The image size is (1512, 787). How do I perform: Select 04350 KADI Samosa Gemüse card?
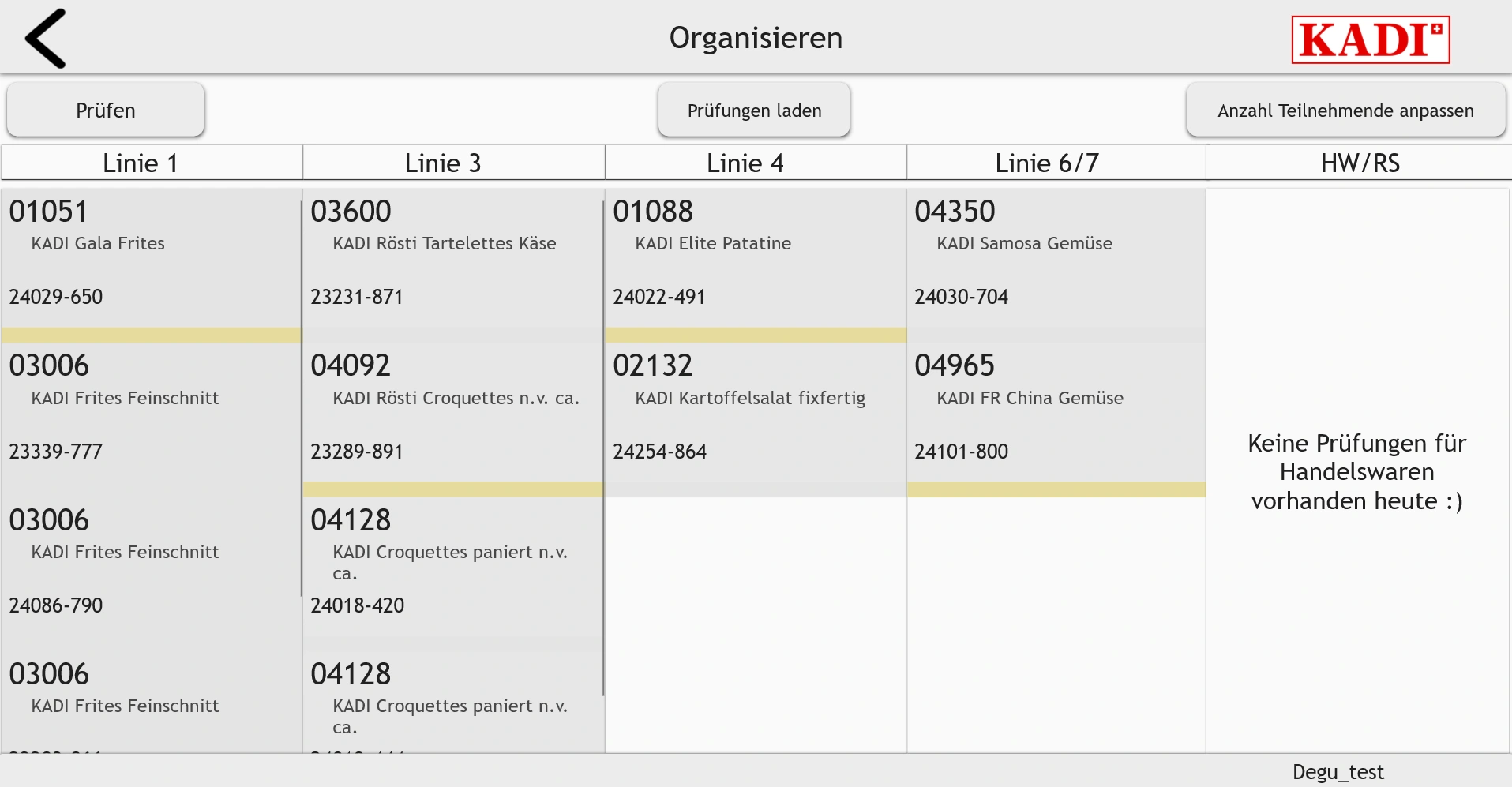pyautogui.click(x=1056, y=258)
